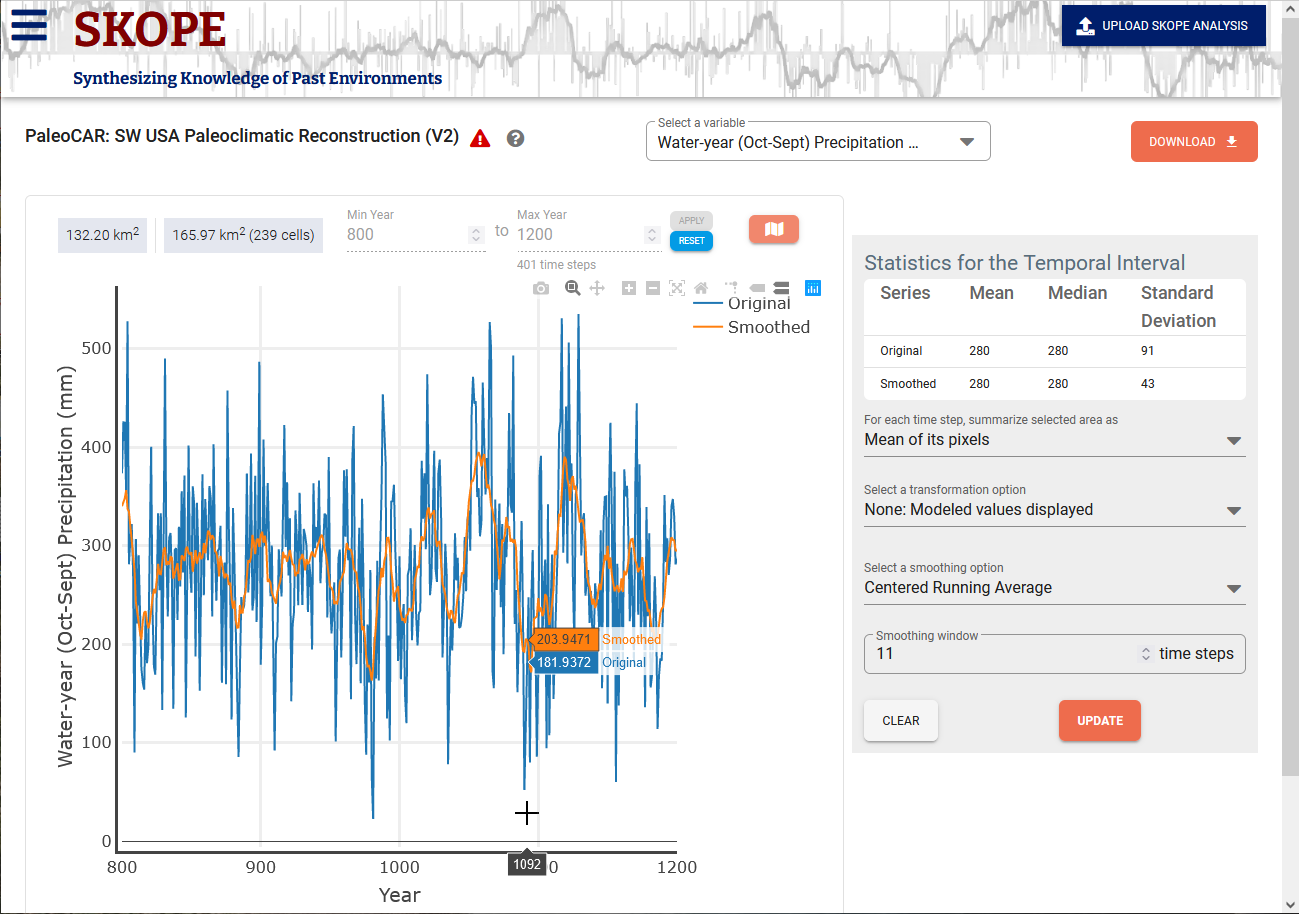
Task: Click the 500 tick label on y-axis
Action: tap(96, 348)
